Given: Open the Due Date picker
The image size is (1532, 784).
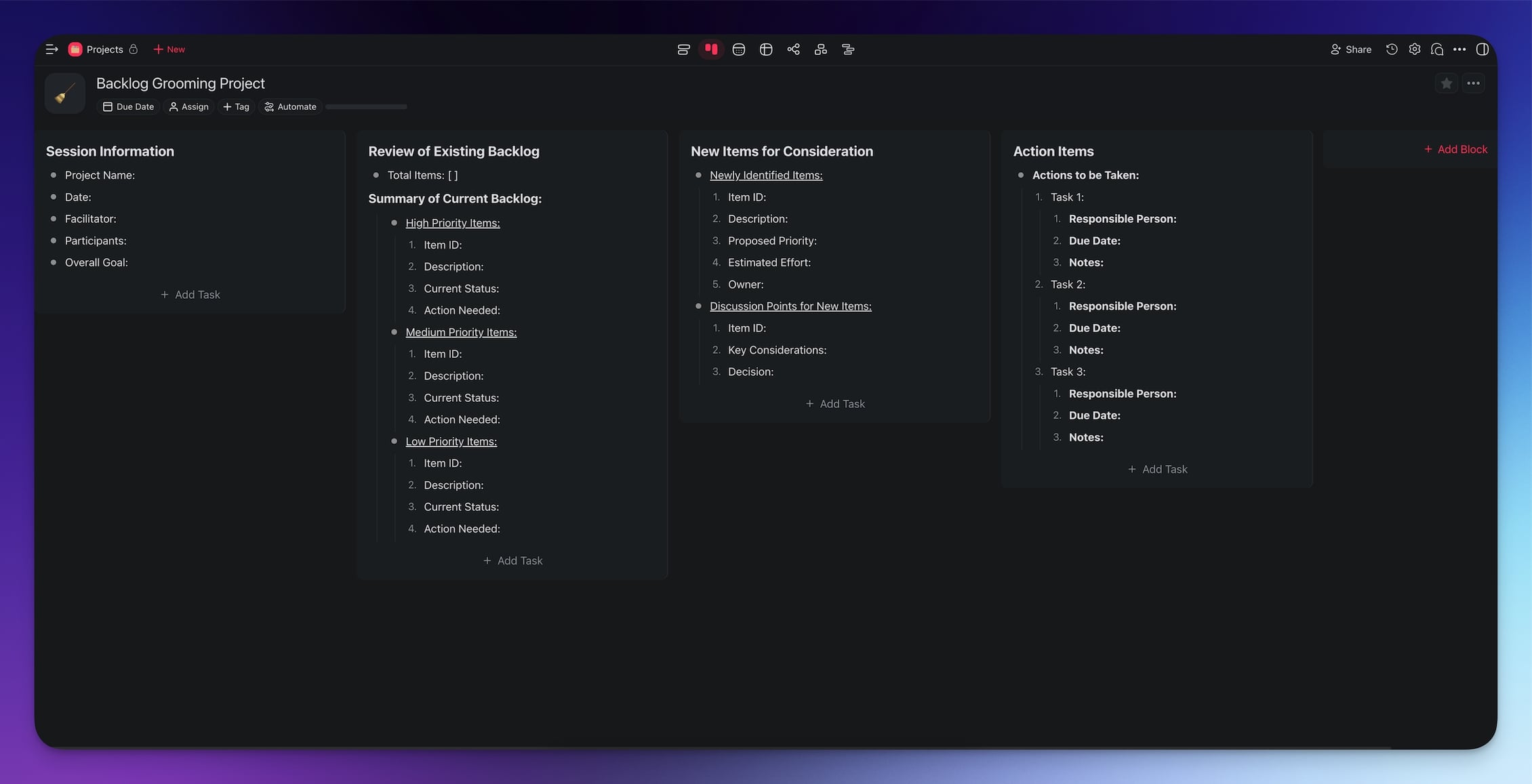Looking at the screenshot, I should click(129, 107).
